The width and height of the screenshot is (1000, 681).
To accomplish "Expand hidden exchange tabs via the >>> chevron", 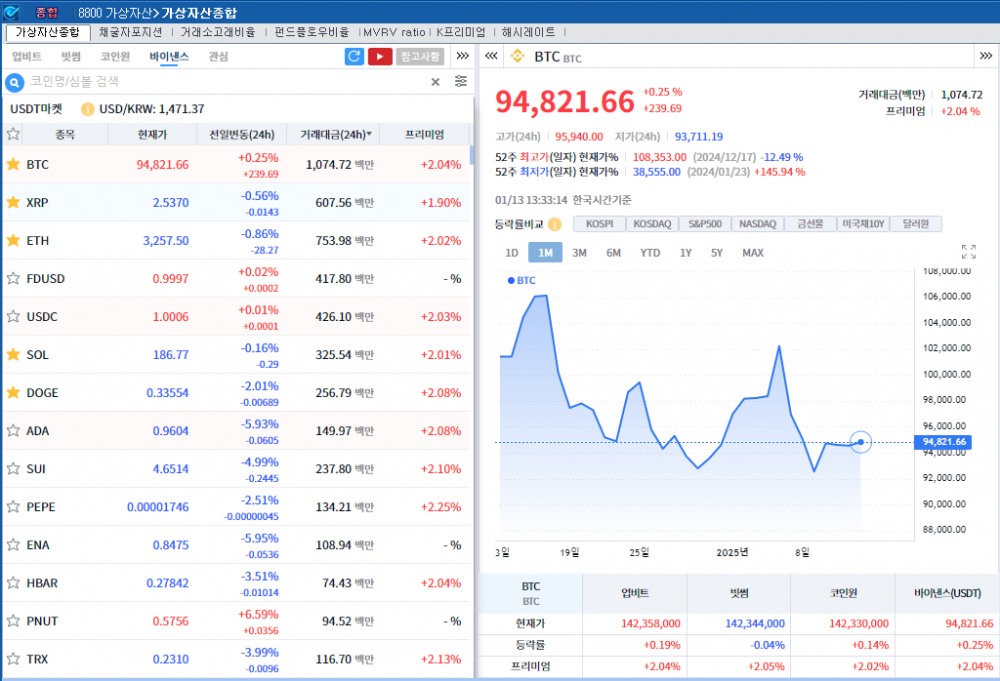I will click(x=462, y=57).
